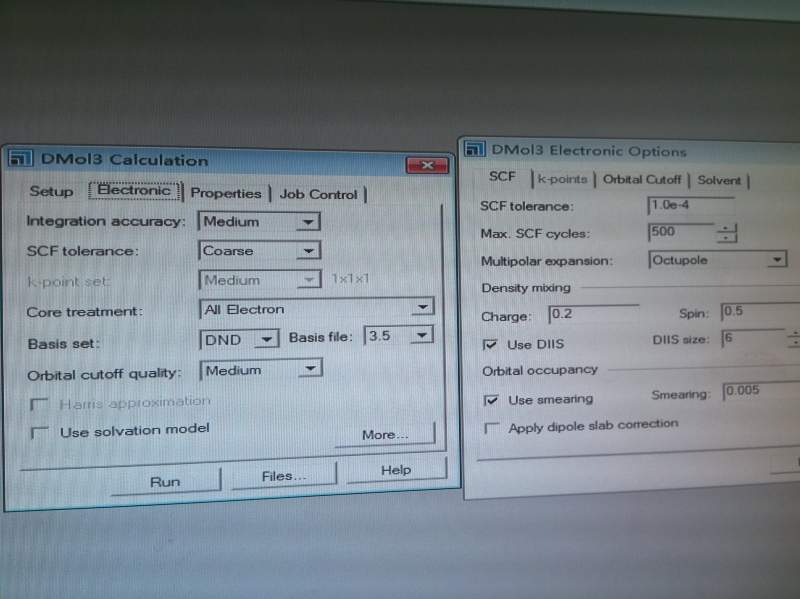Enable Apply dipole slab correction
Image resolution: width=800 pixels, height=599 pixels.
(x=492, y=429)
